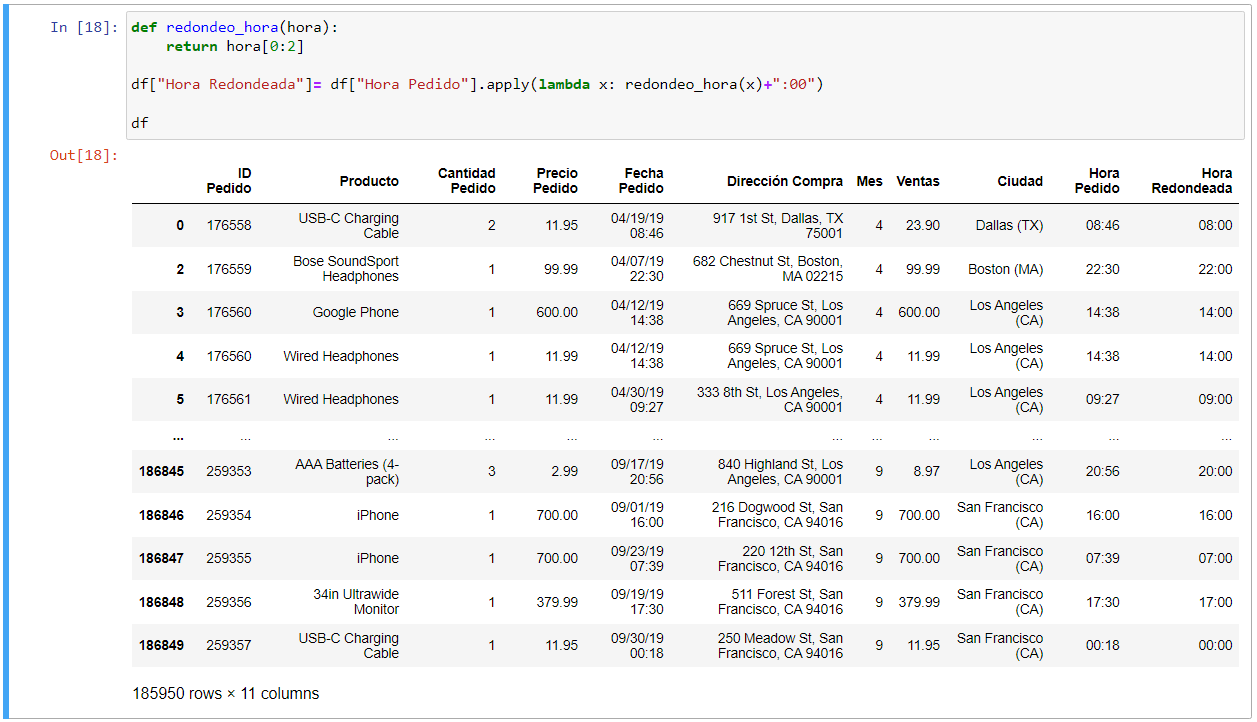Screen dimensions: 1257x722
Task: Click the Hora Redondeada column header
Action: (1191, 181)
